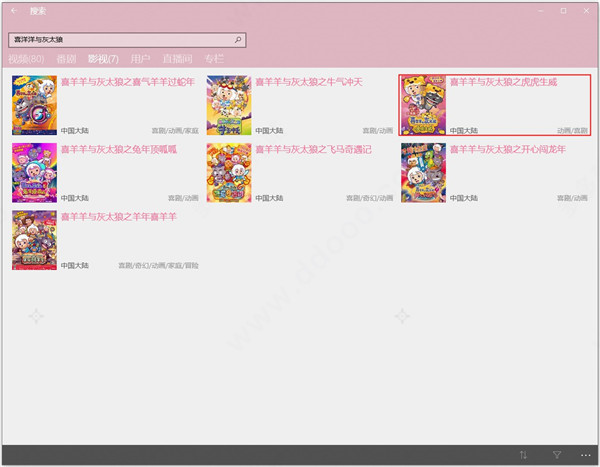This screenshot has width=600, height=467.
Task: Click genre text 喜剧/动画/家庭
Action: (x=175, y=131)
